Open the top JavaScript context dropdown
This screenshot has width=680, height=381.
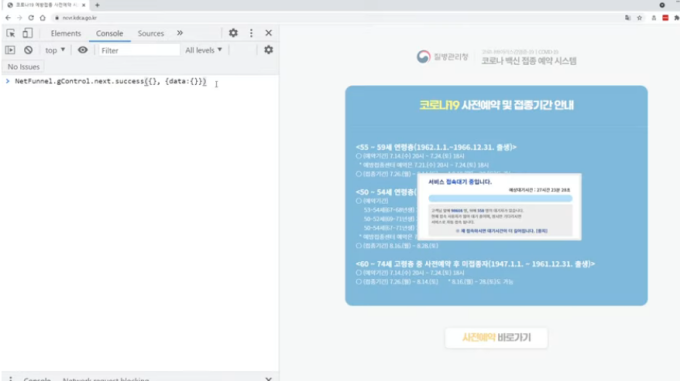click(55, 50)
